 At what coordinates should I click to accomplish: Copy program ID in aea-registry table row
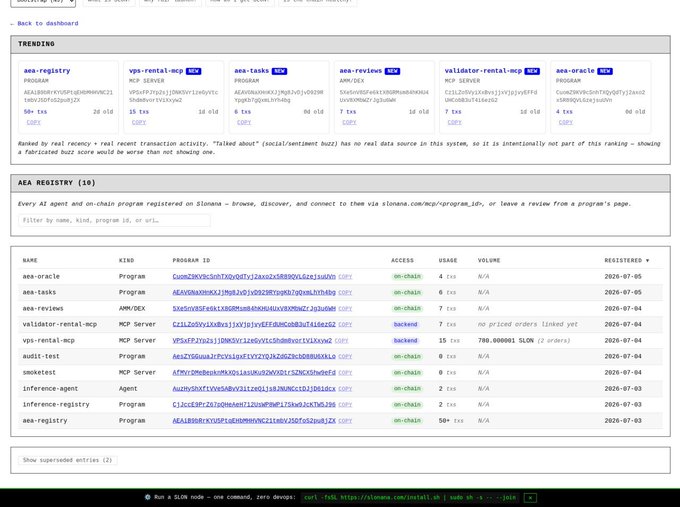point(345,421)
